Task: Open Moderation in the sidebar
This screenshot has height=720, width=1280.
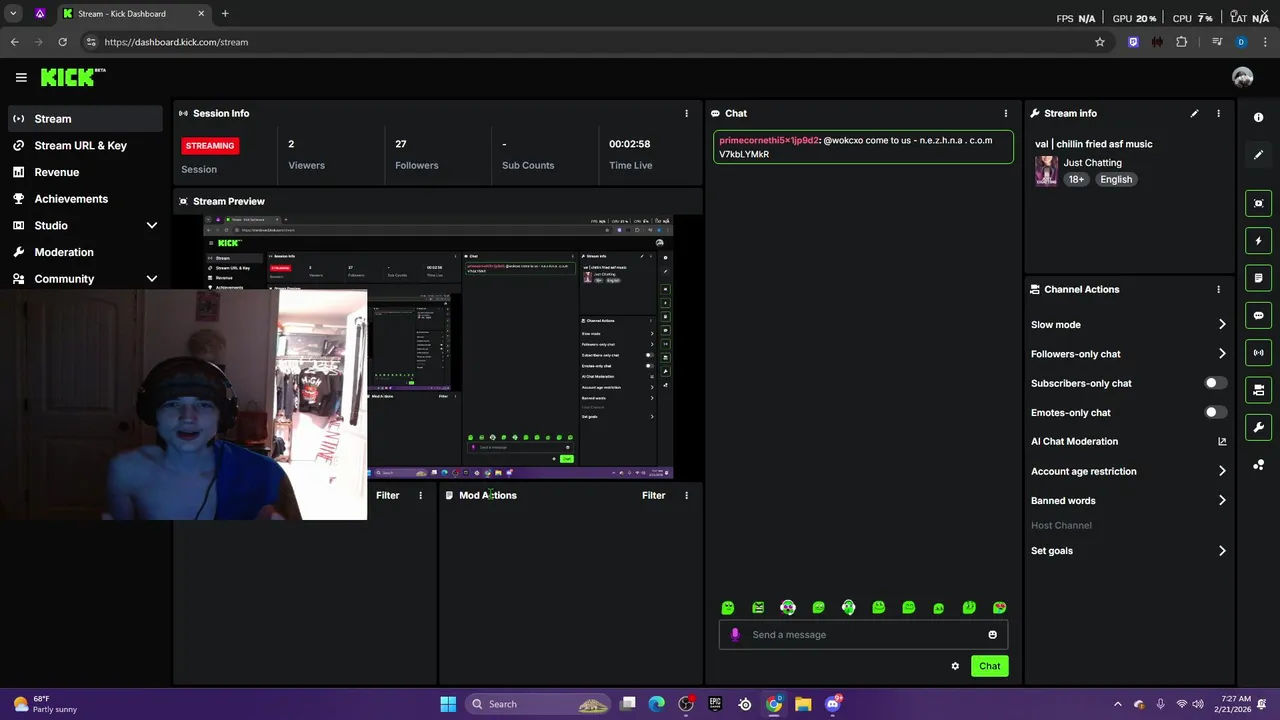Action: pos(86,252)
